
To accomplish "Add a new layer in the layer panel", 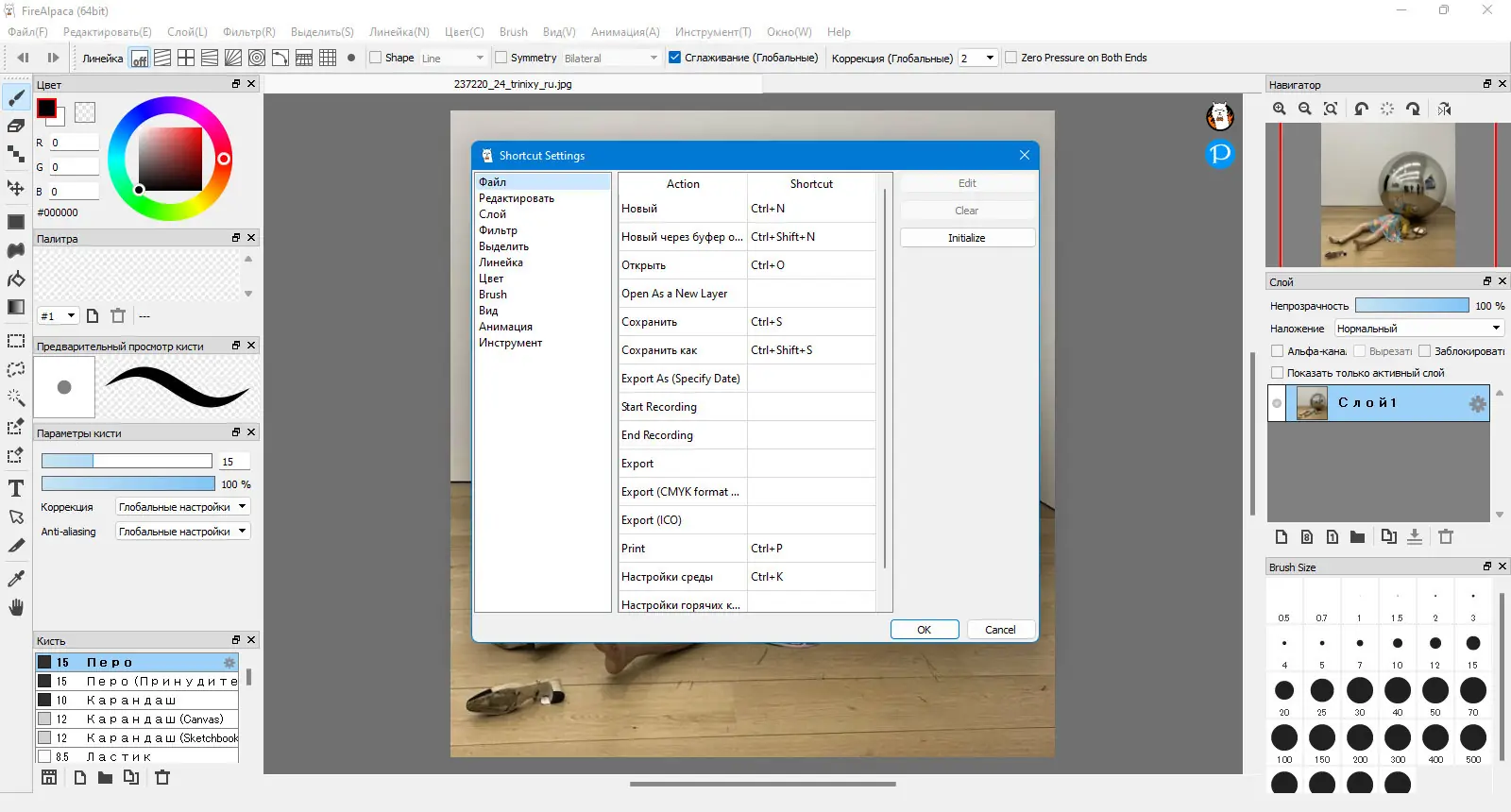I will click(x=1282, y=536).
